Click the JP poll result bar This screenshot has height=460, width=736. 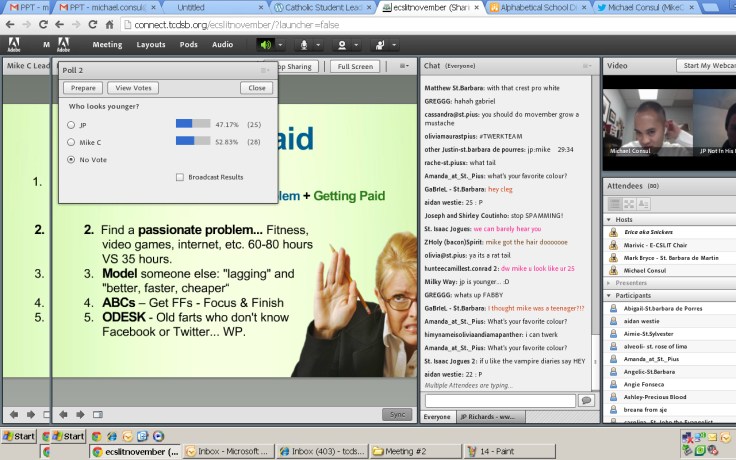pos(193,125)
